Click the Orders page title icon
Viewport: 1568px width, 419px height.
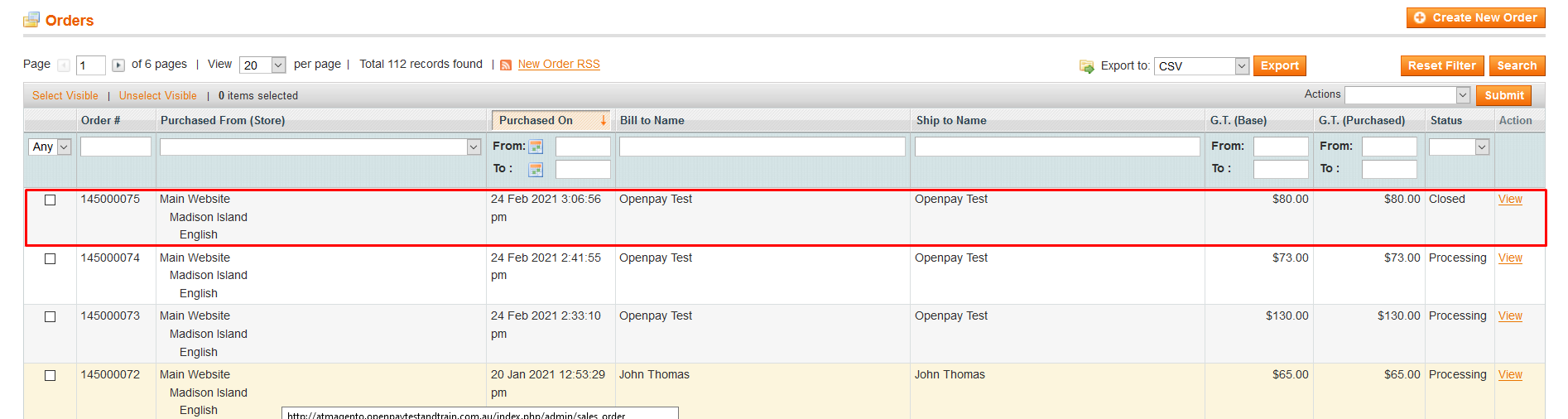[31, 20]
